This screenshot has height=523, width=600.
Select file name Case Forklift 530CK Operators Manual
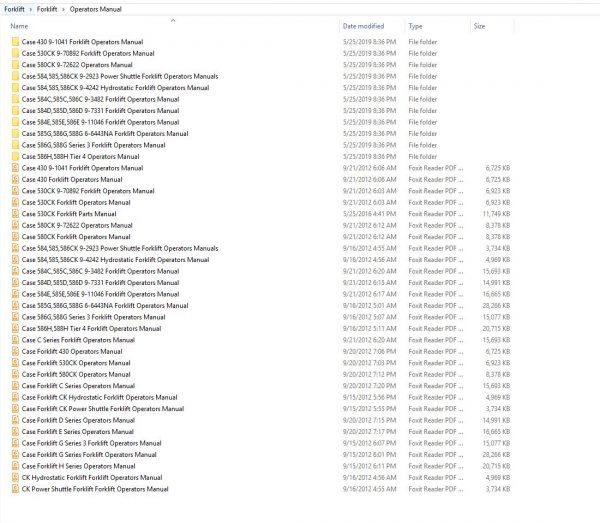(76, 363)
